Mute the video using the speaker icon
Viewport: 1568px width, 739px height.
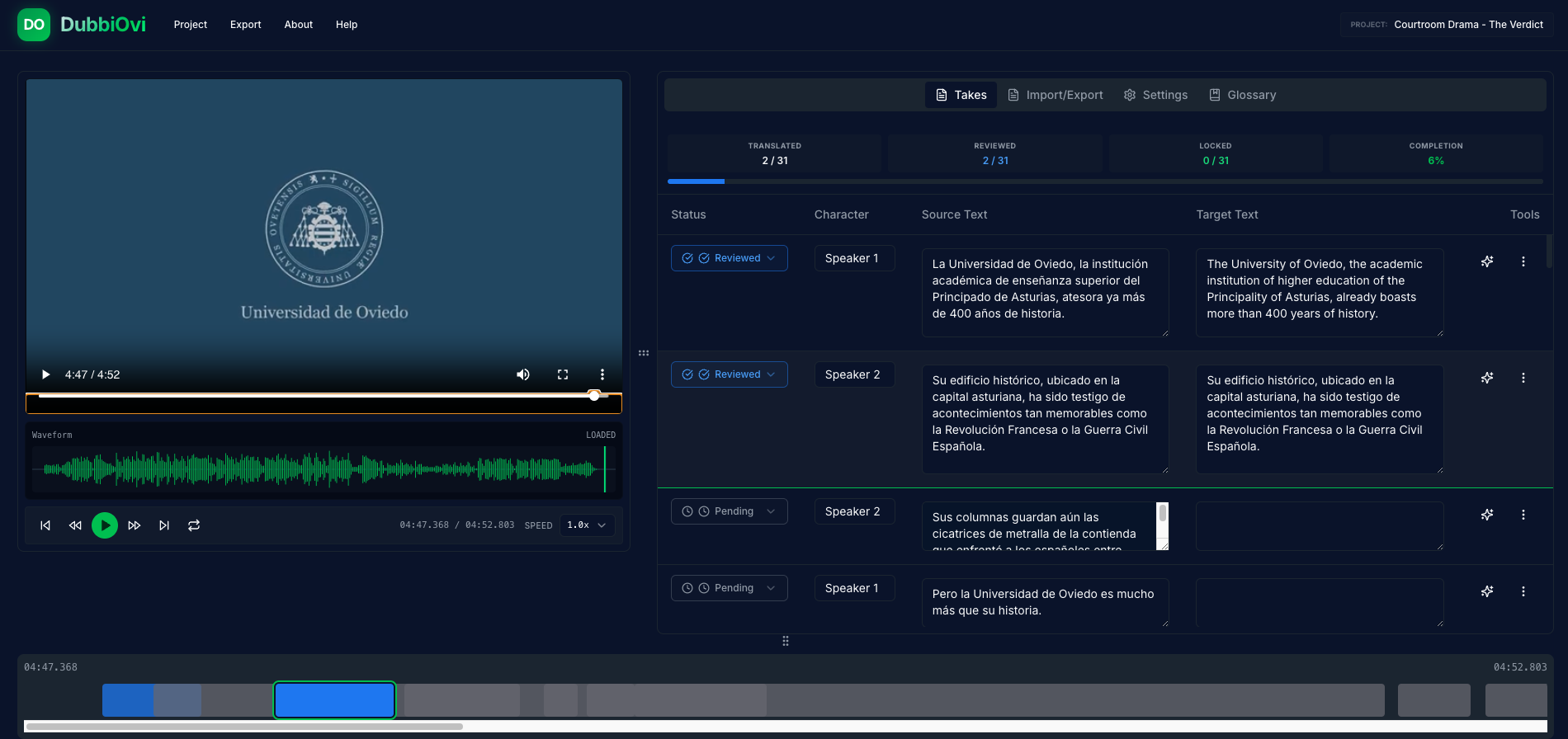click(x=523, y=374)
